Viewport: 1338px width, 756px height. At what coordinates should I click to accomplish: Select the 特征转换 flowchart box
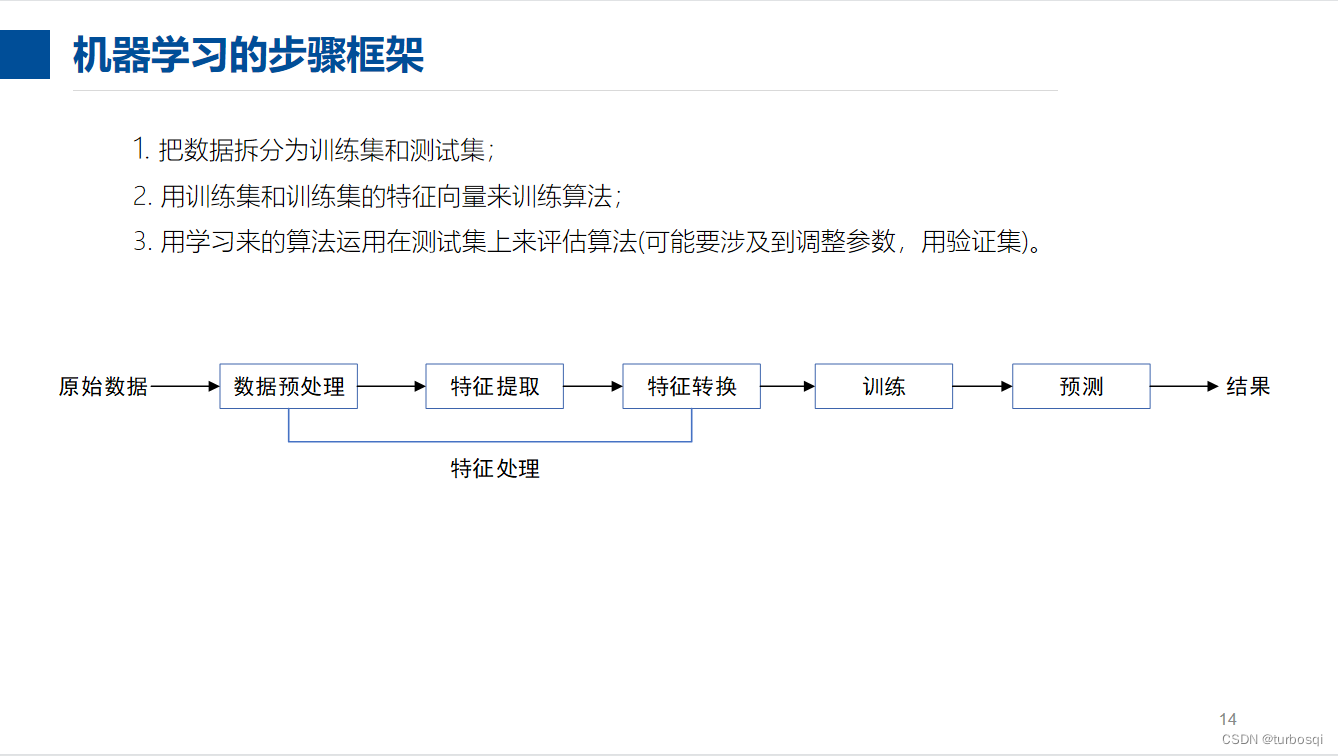[692, 386]
